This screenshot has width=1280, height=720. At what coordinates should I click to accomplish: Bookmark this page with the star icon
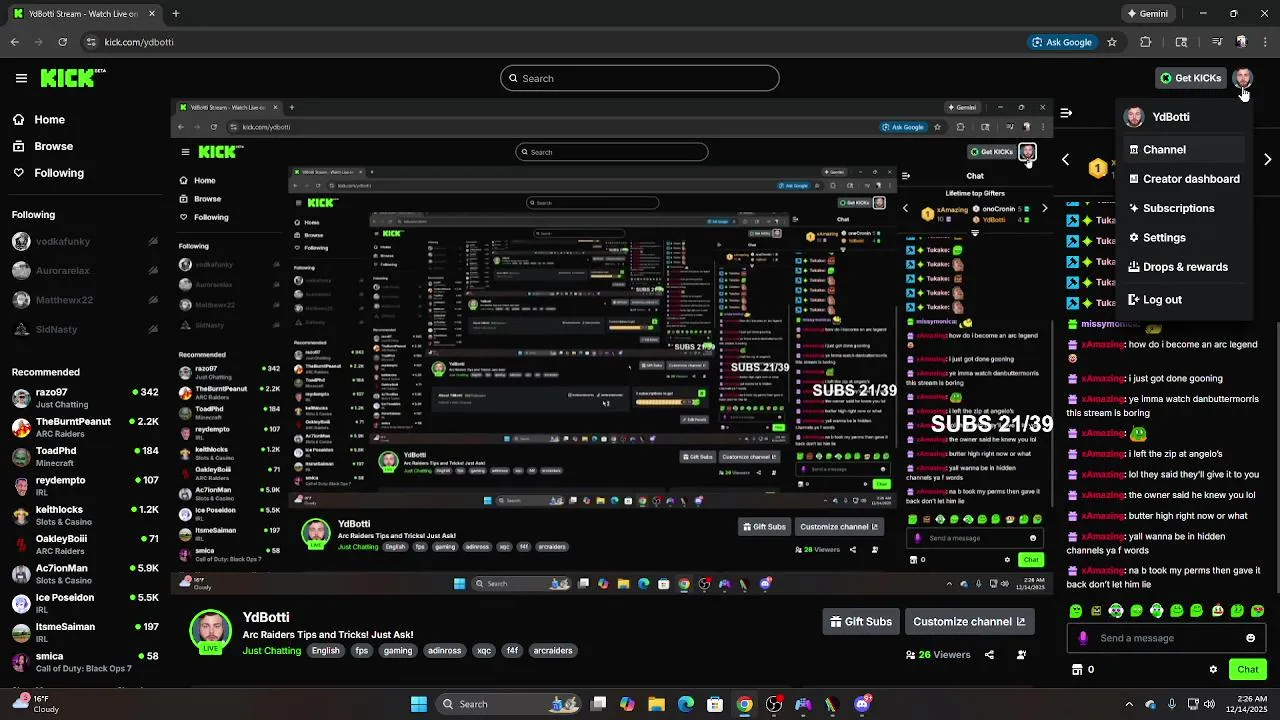click(1111, 42)
